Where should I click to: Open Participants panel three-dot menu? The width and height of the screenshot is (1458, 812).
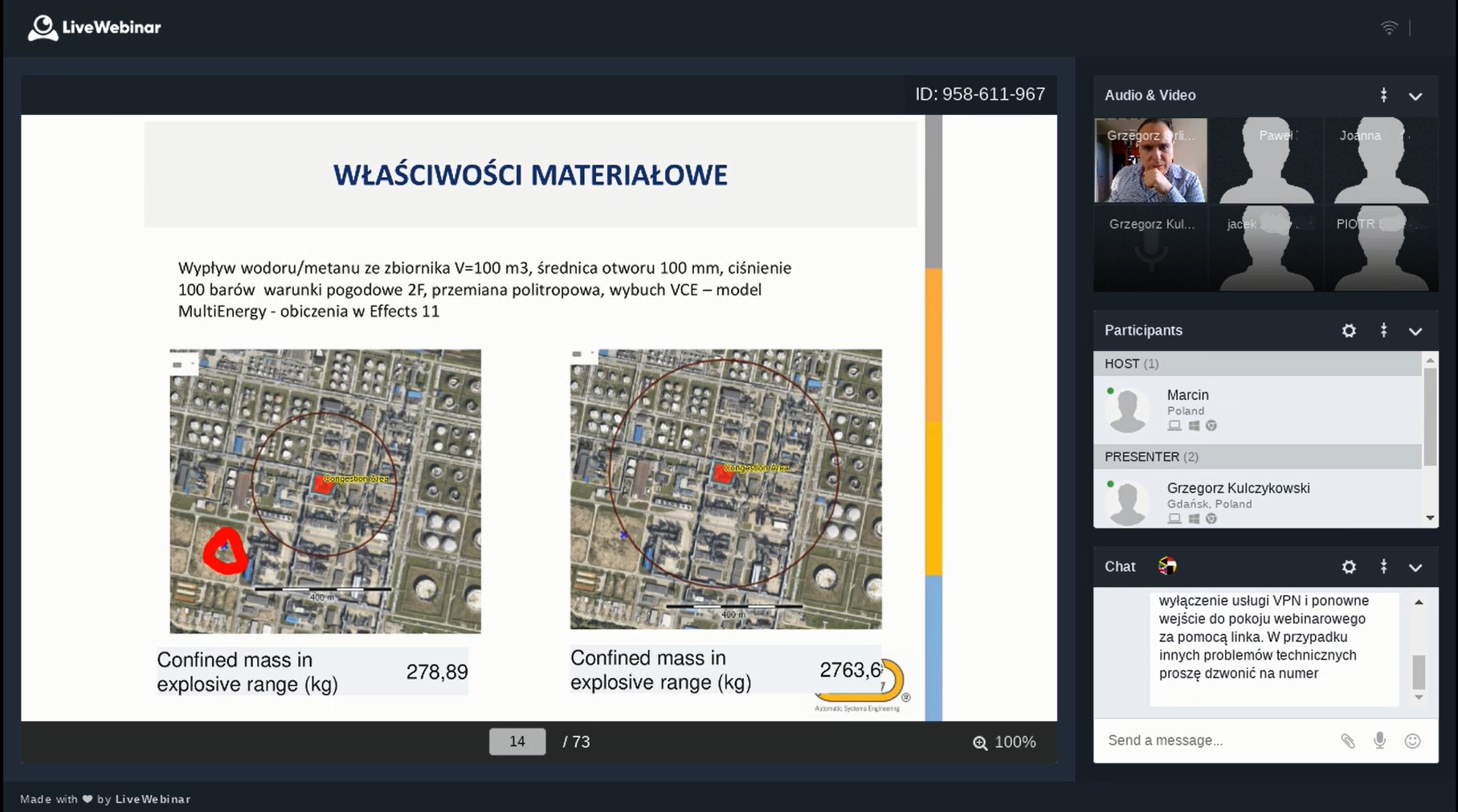pos(1383,331)
